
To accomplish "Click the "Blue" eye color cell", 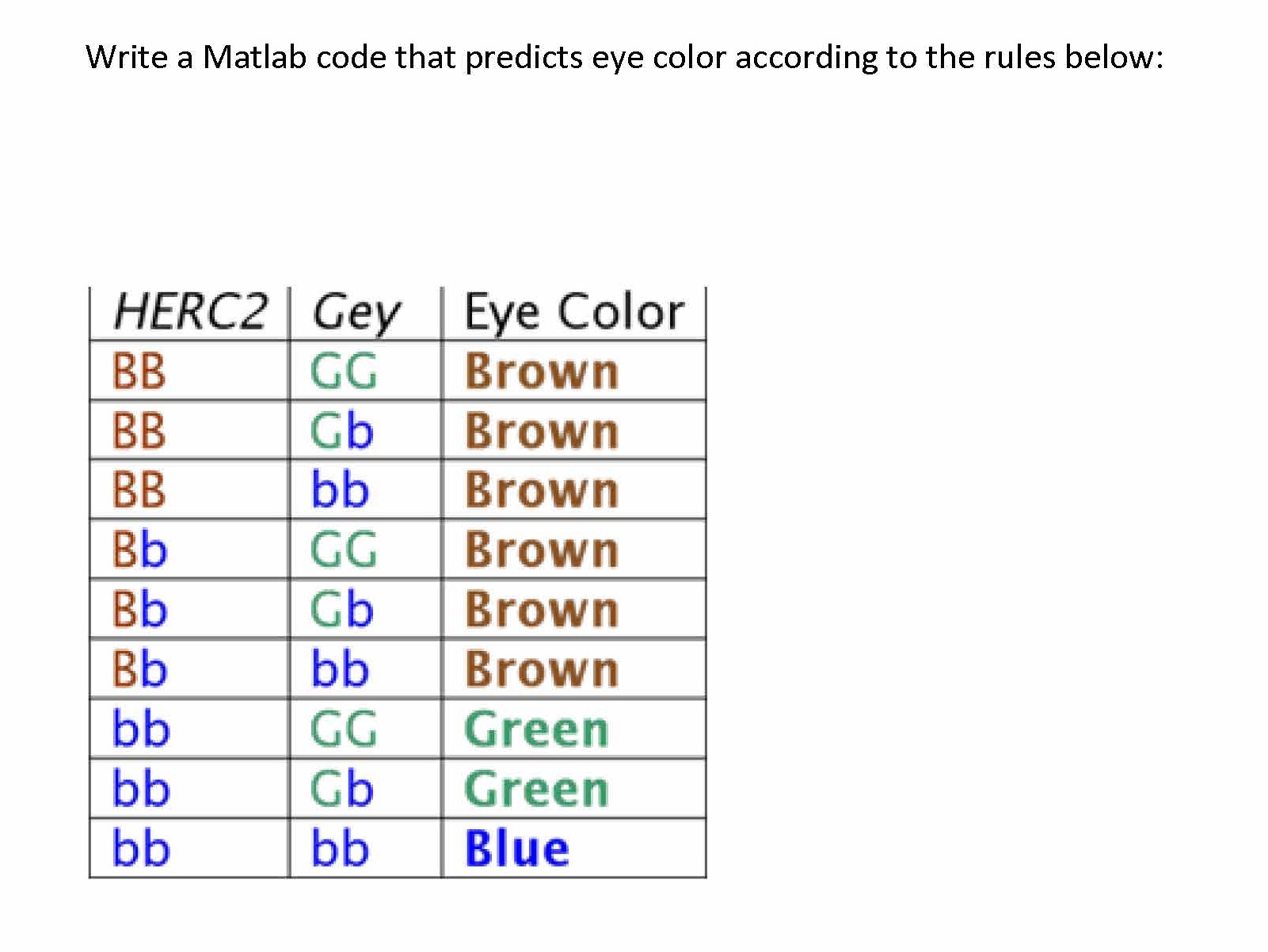I will click(516, 848).
